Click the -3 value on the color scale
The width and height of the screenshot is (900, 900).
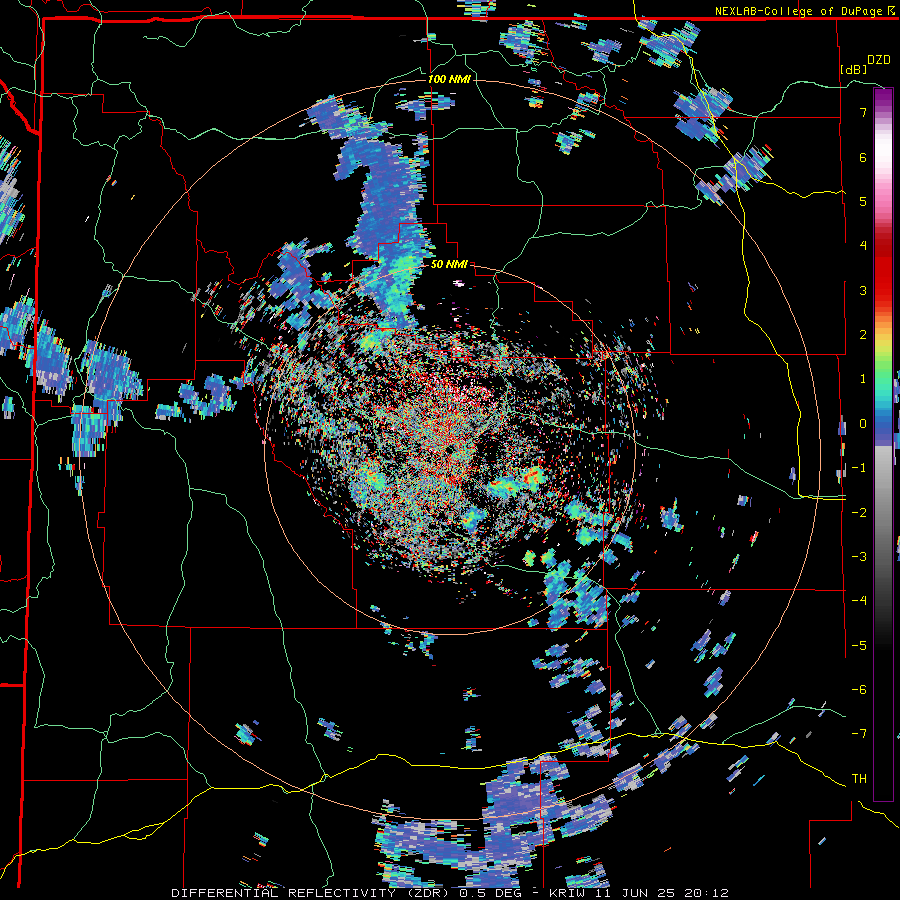click(x=859, y=557)
